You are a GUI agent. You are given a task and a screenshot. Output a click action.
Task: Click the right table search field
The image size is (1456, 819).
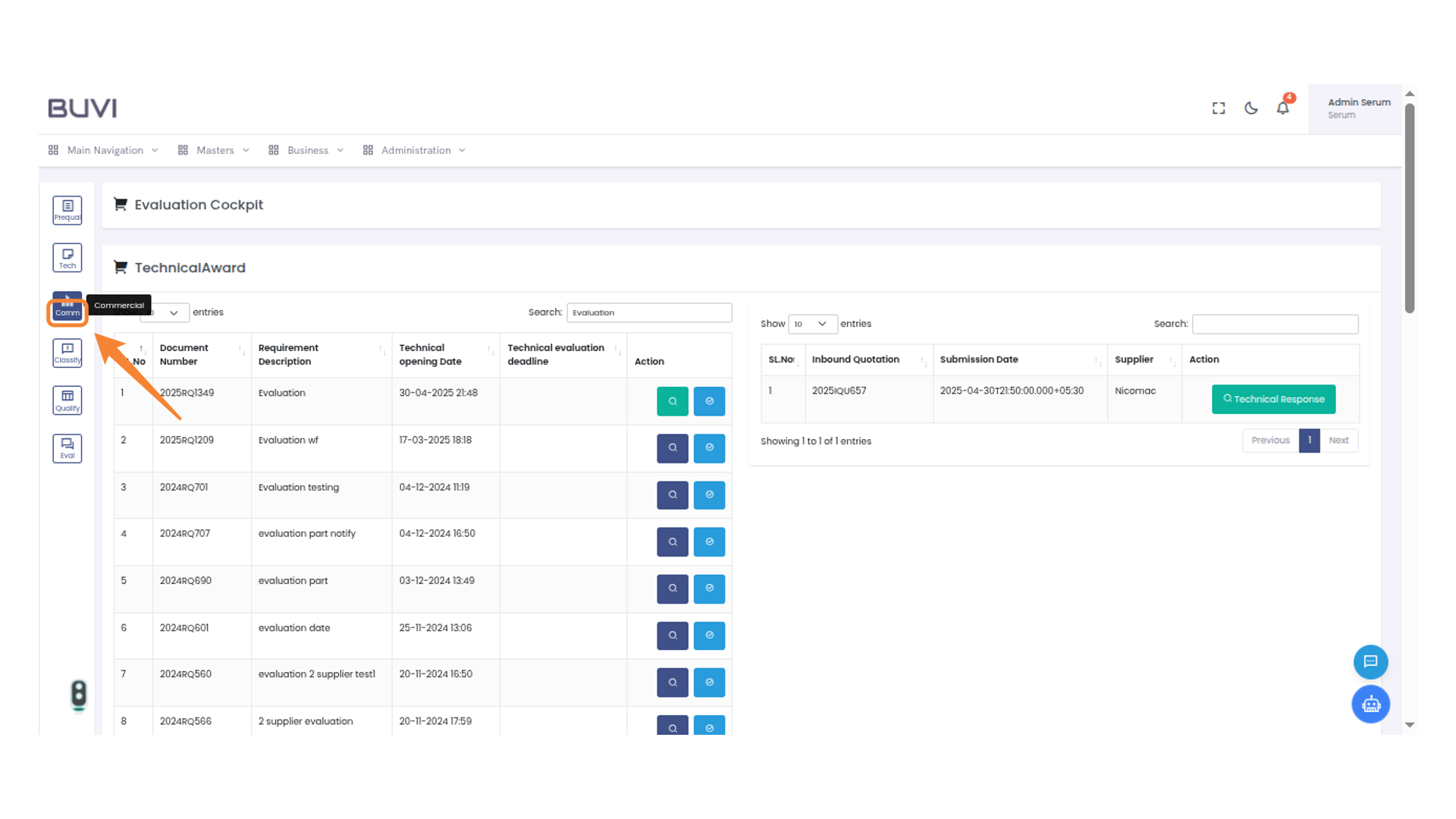click(x=1275, y=324)
